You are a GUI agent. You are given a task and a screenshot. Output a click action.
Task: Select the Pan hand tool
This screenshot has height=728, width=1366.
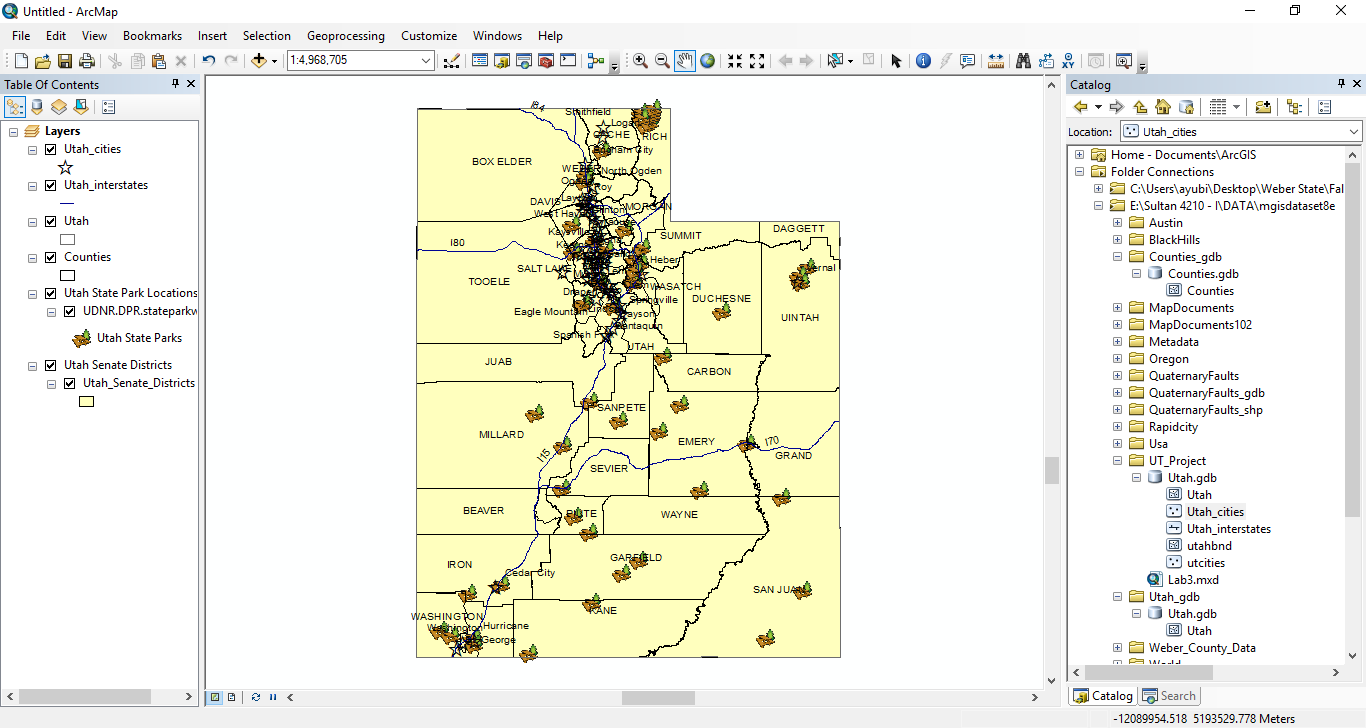(685, 61)
